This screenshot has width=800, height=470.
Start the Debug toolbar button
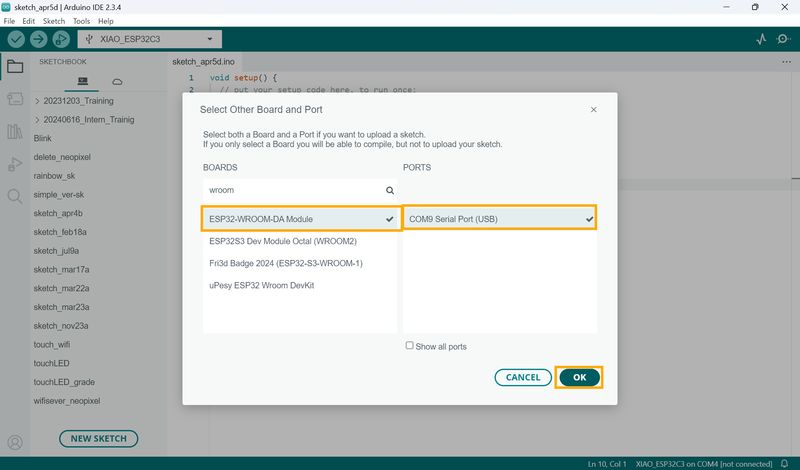click(61, 39)
